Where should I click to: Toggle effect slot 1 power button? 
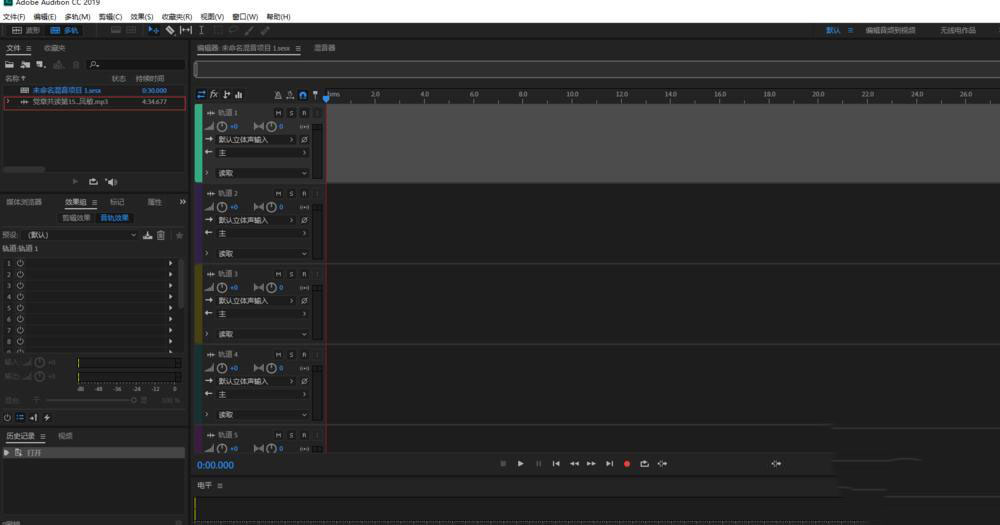20,263
